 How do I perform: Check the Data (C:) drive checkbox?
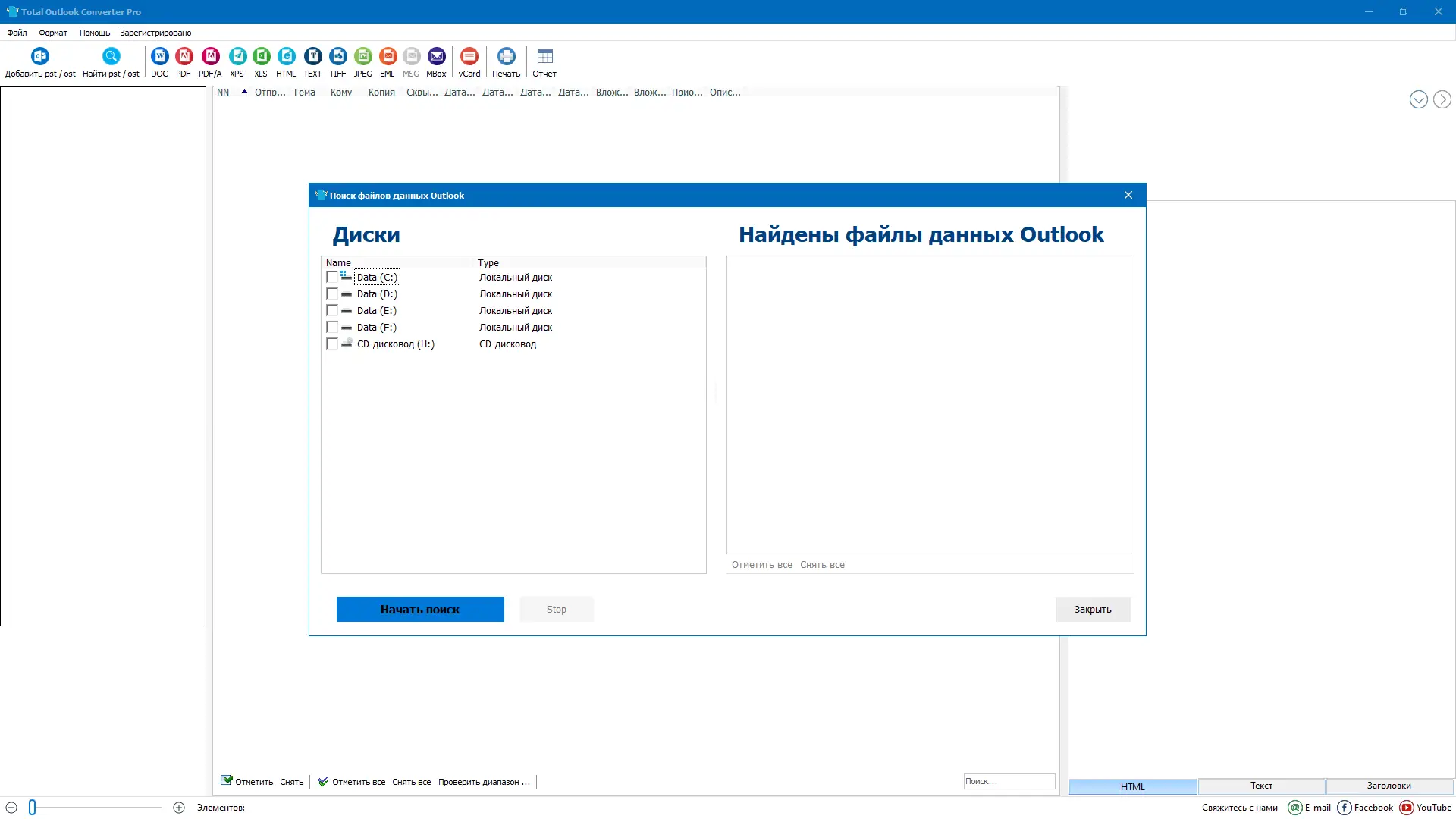(332, 278)
